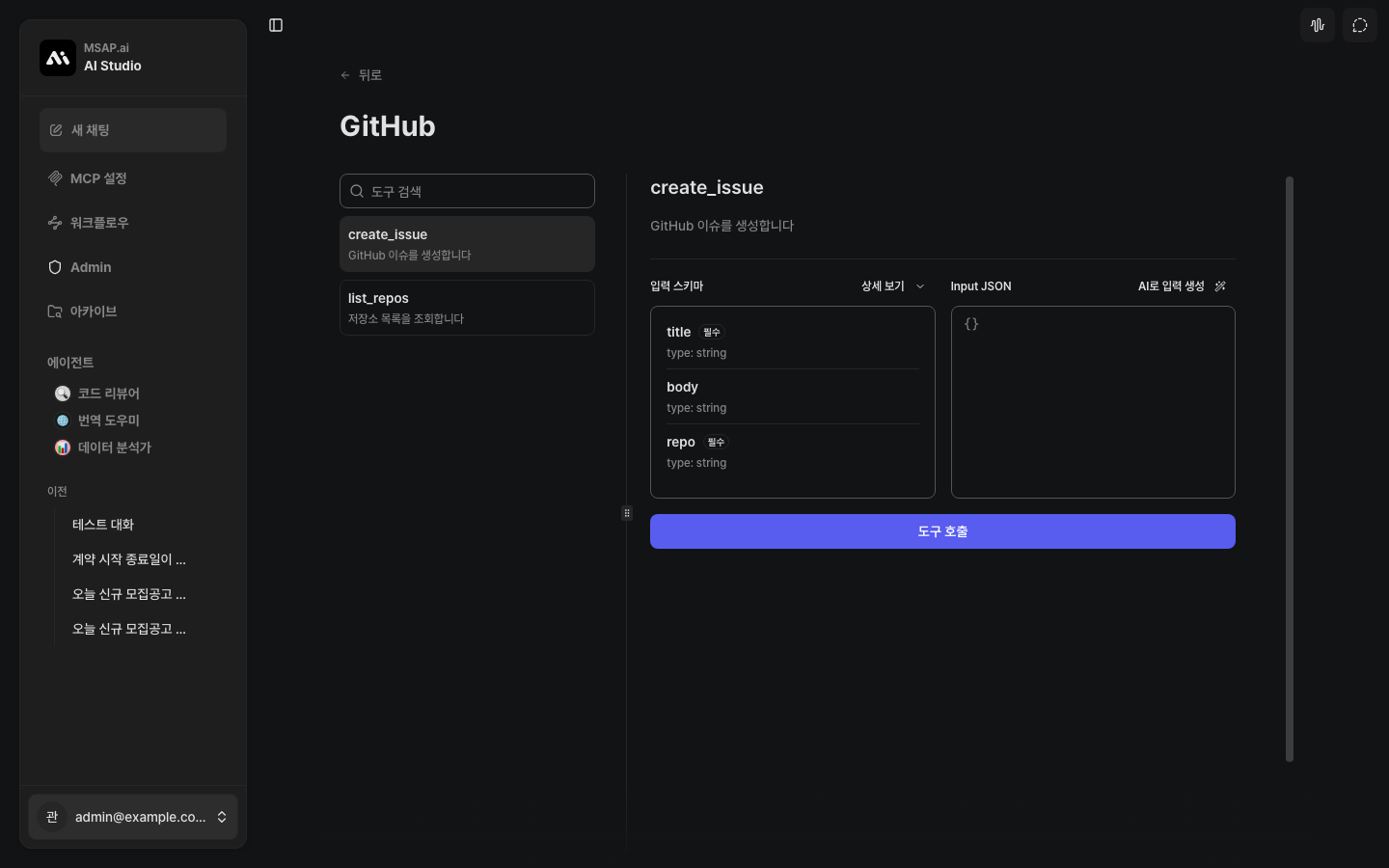The height and width of the screenshot is (868, 1389).
Task: Click the title field in schema
Action: pyautogui.click(x=793, y=341)
